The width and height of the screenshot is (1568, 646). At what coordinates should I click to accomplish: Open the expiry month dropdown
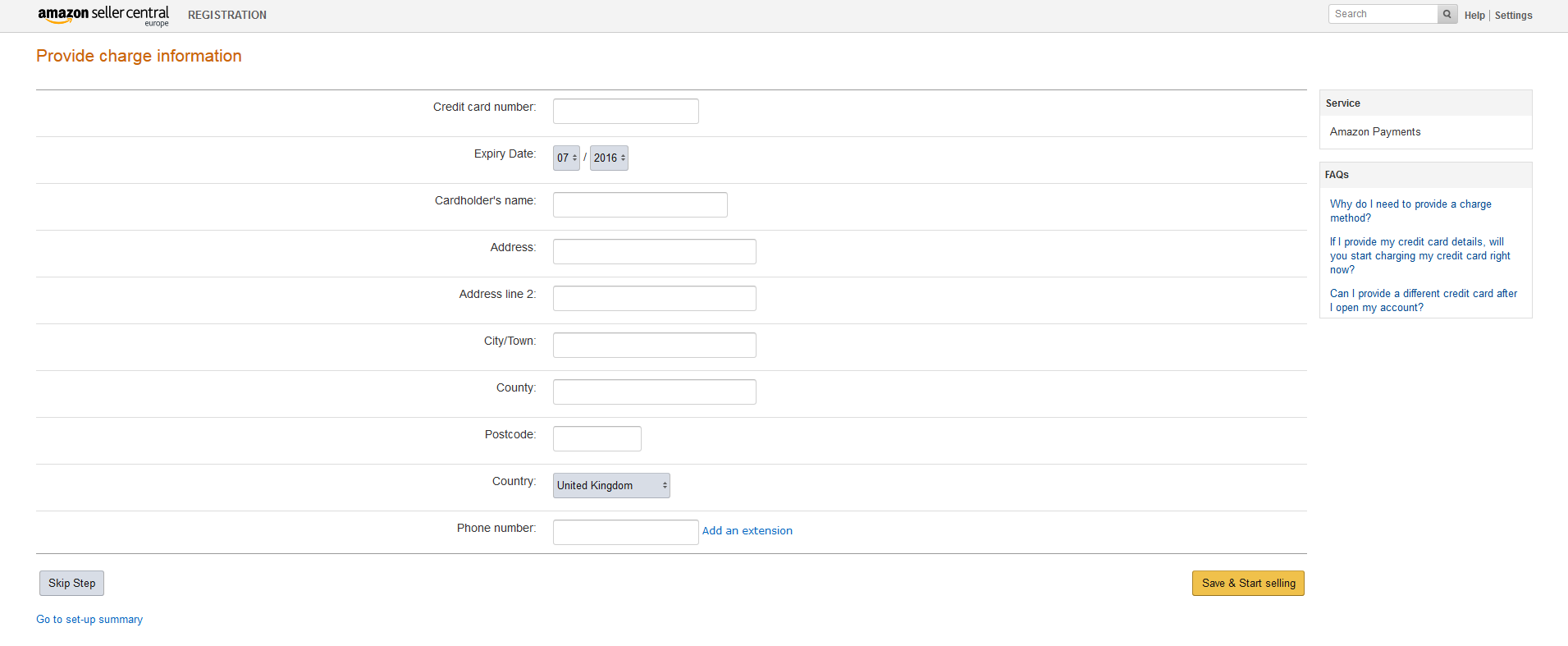coord(566,158)
